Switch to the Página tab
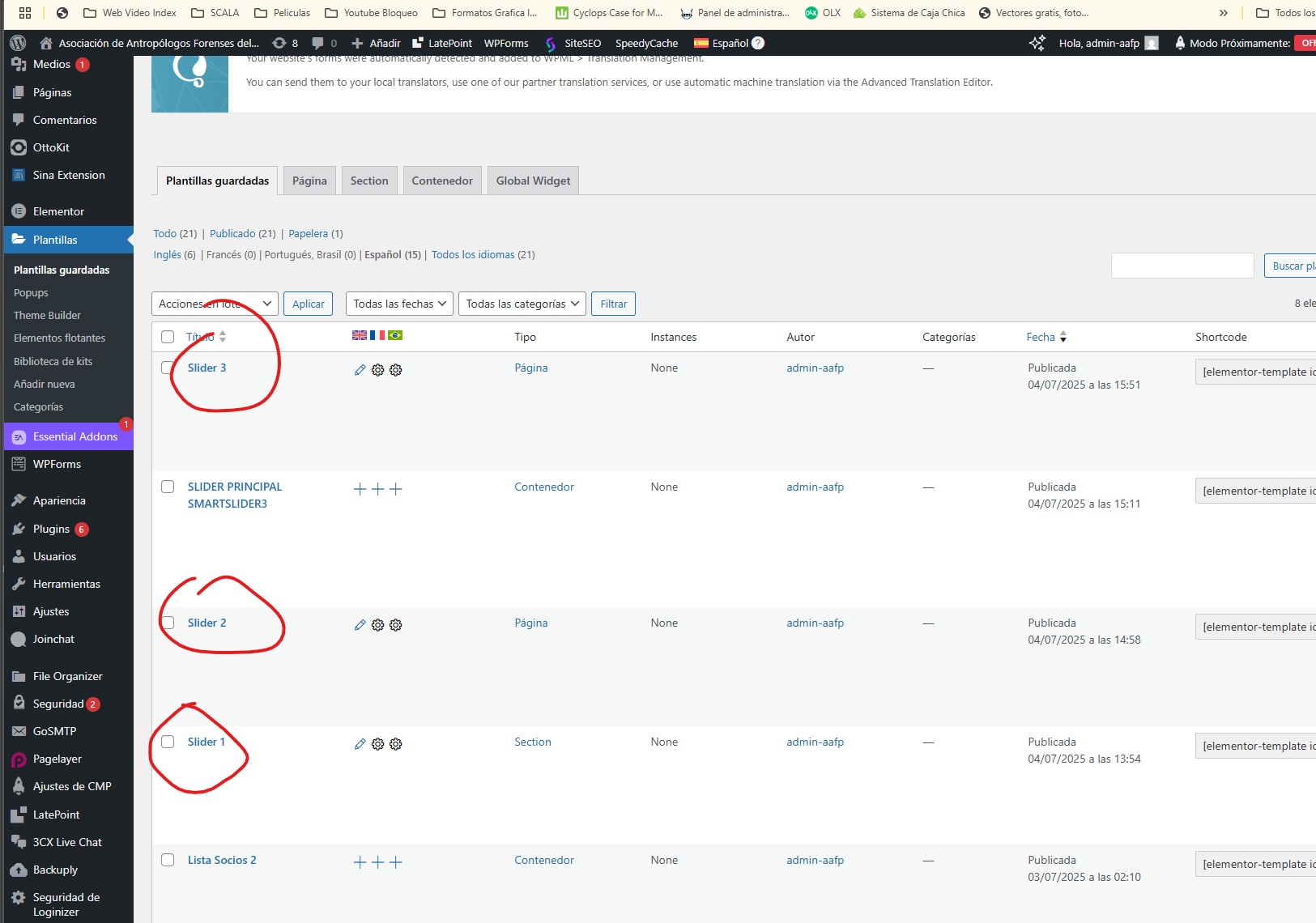 (x=309, y=181)
